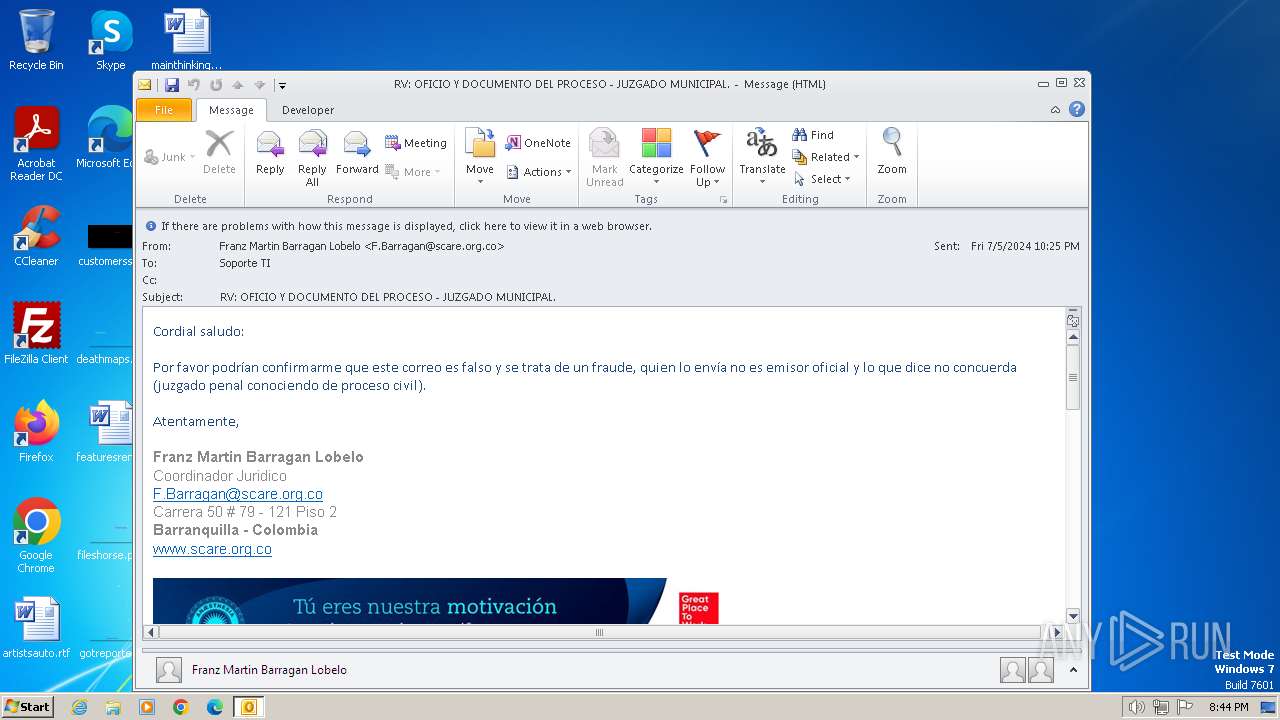Open the Follow Up flag menu

coord(707,156)
